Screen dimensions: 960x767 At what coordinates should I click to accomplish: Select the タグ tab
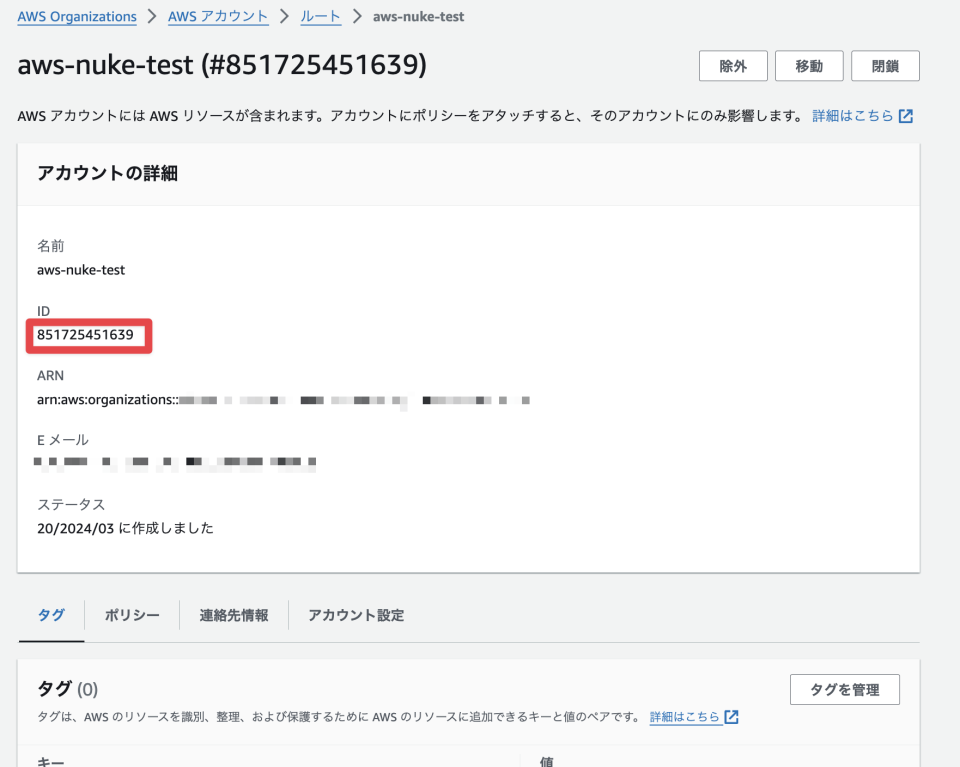(x=50, y=615)
